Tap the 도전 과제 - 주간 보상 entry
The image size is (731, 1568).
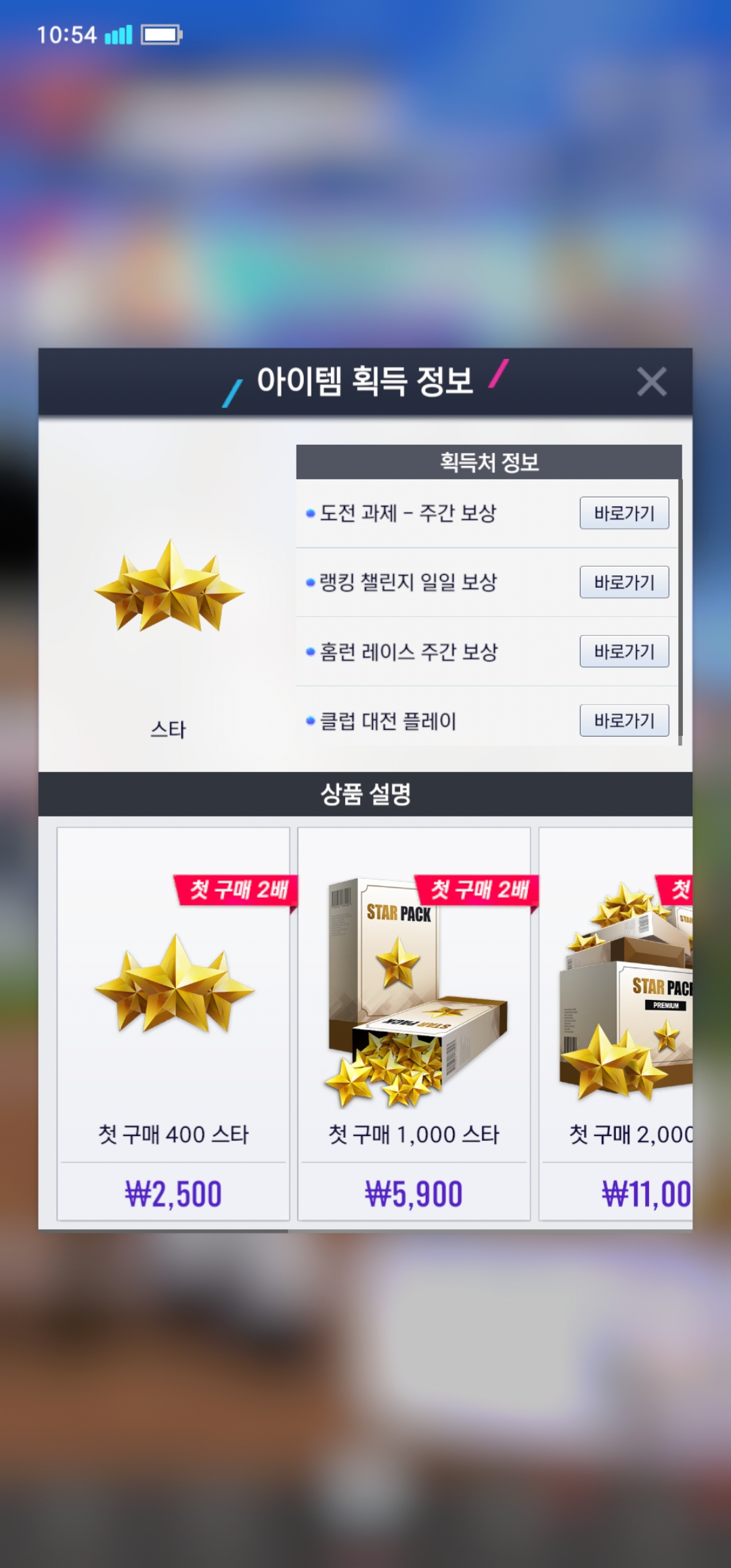[408, 513]
